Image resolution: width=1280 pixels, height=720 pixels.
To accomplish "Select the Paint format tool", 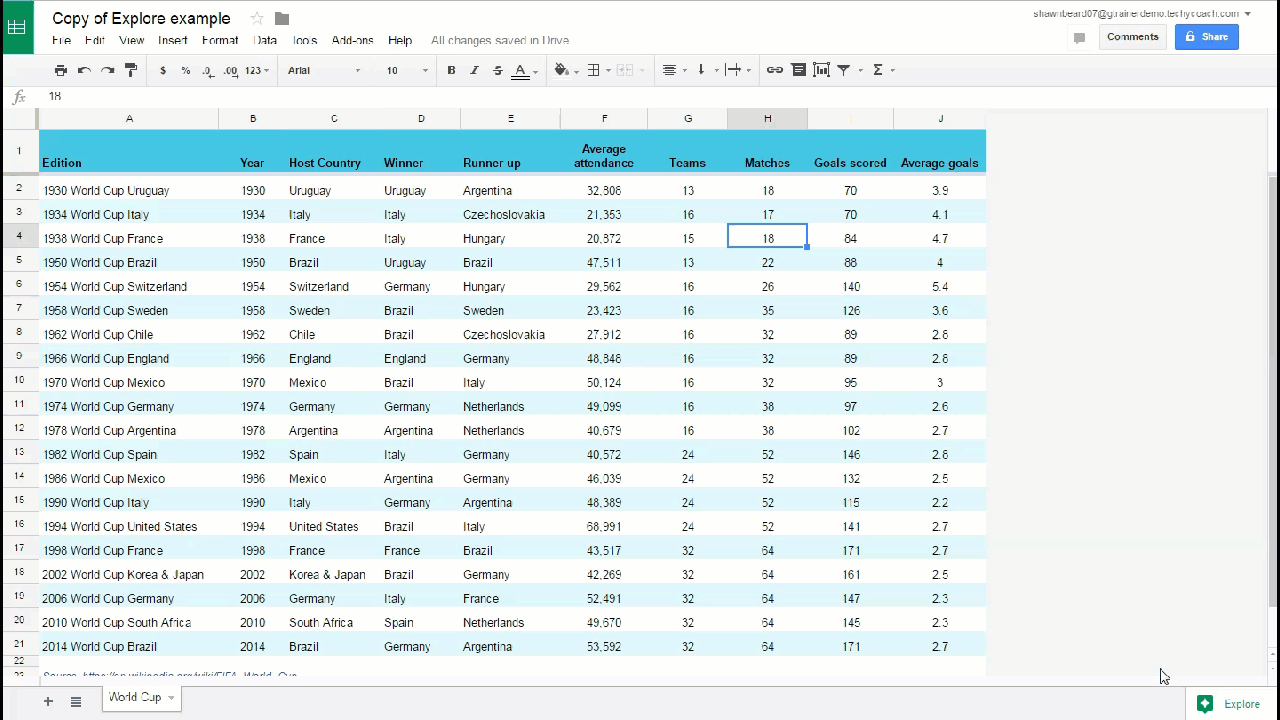I will 131,70.
